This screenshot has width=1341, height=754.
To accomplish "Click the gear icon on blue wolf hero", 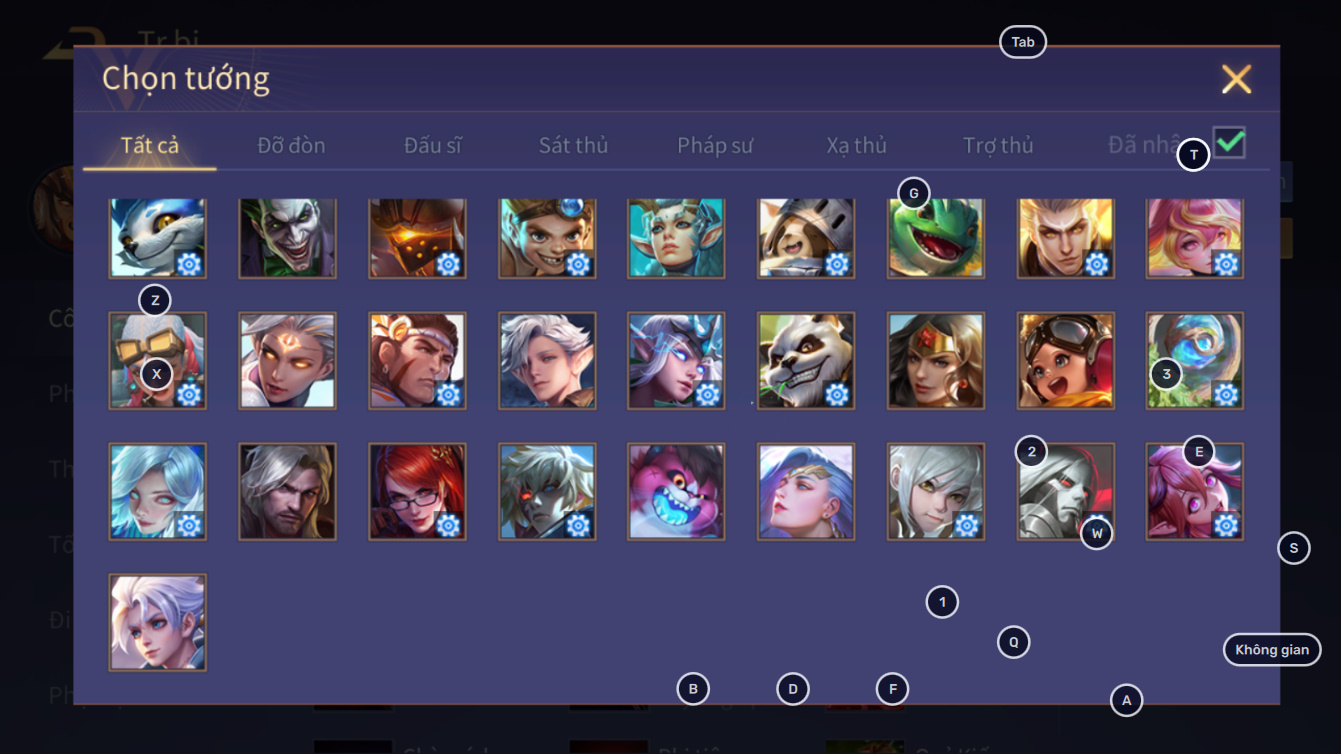I will (x=189, y=264).
